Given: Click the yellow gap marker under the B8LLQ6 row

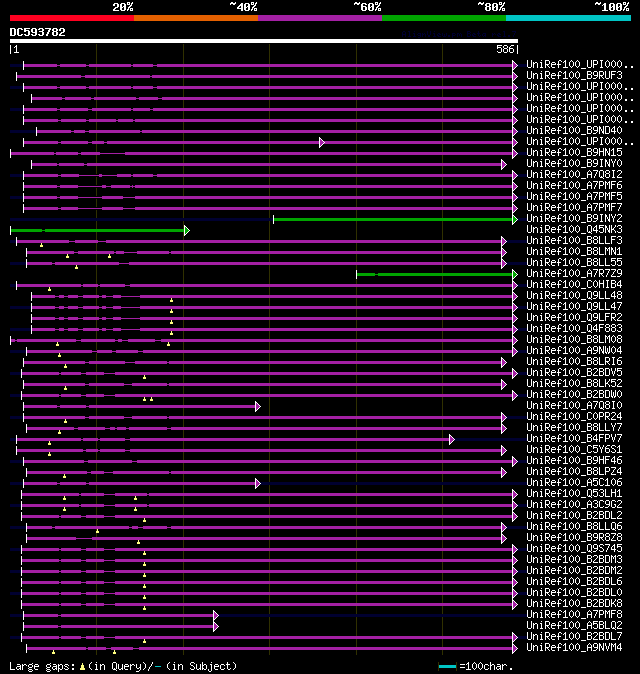Looking at the screenshot, I should 98,531.
